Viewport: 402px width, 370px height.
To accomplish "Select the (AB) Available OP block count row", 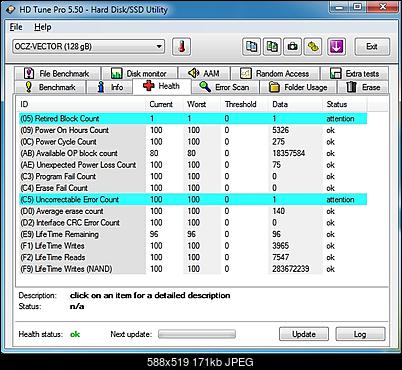I will (x=193, y=153).
